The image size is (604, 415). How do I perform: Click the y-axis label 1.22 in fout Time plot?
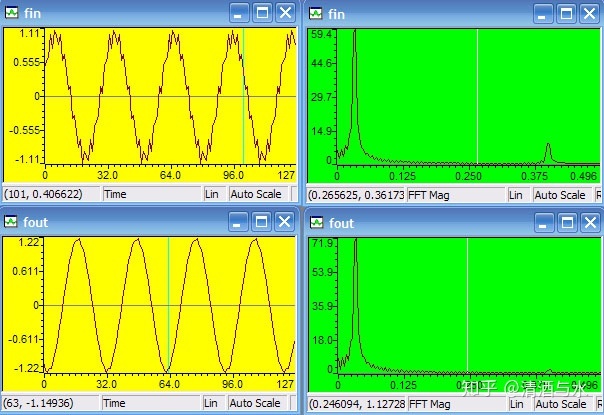point(29,242)
